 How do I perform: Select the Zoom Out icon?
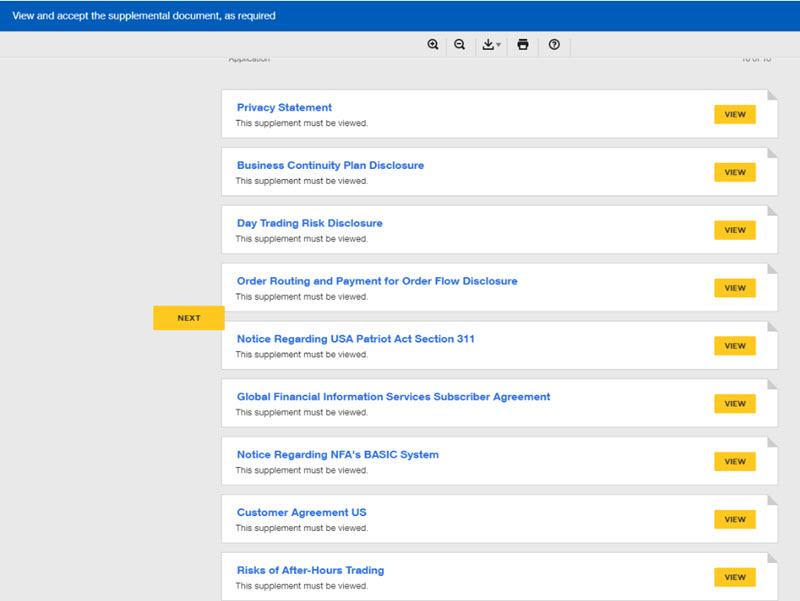[459, 45]
